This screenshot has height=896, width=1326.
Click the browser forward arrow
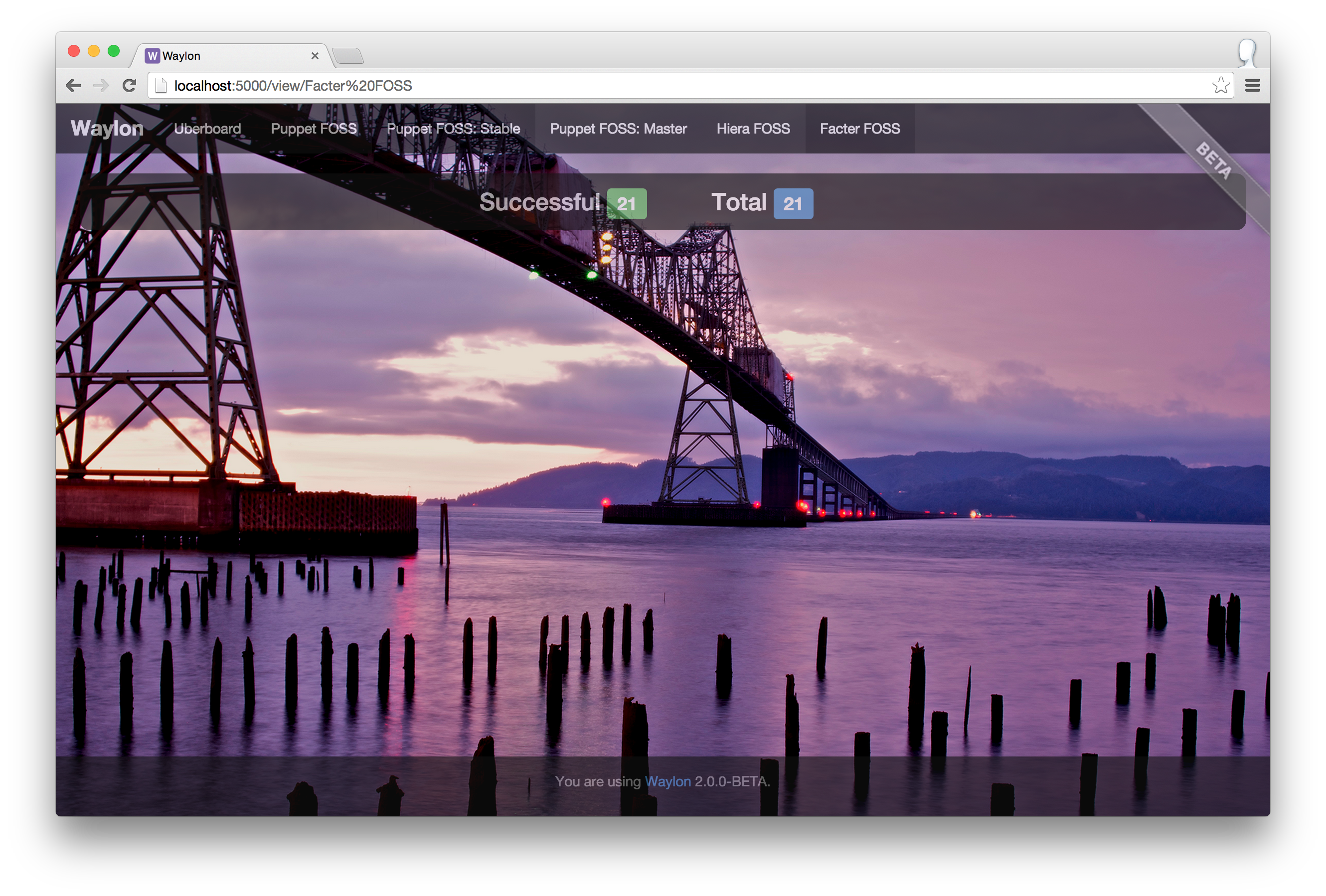[101, 86]
